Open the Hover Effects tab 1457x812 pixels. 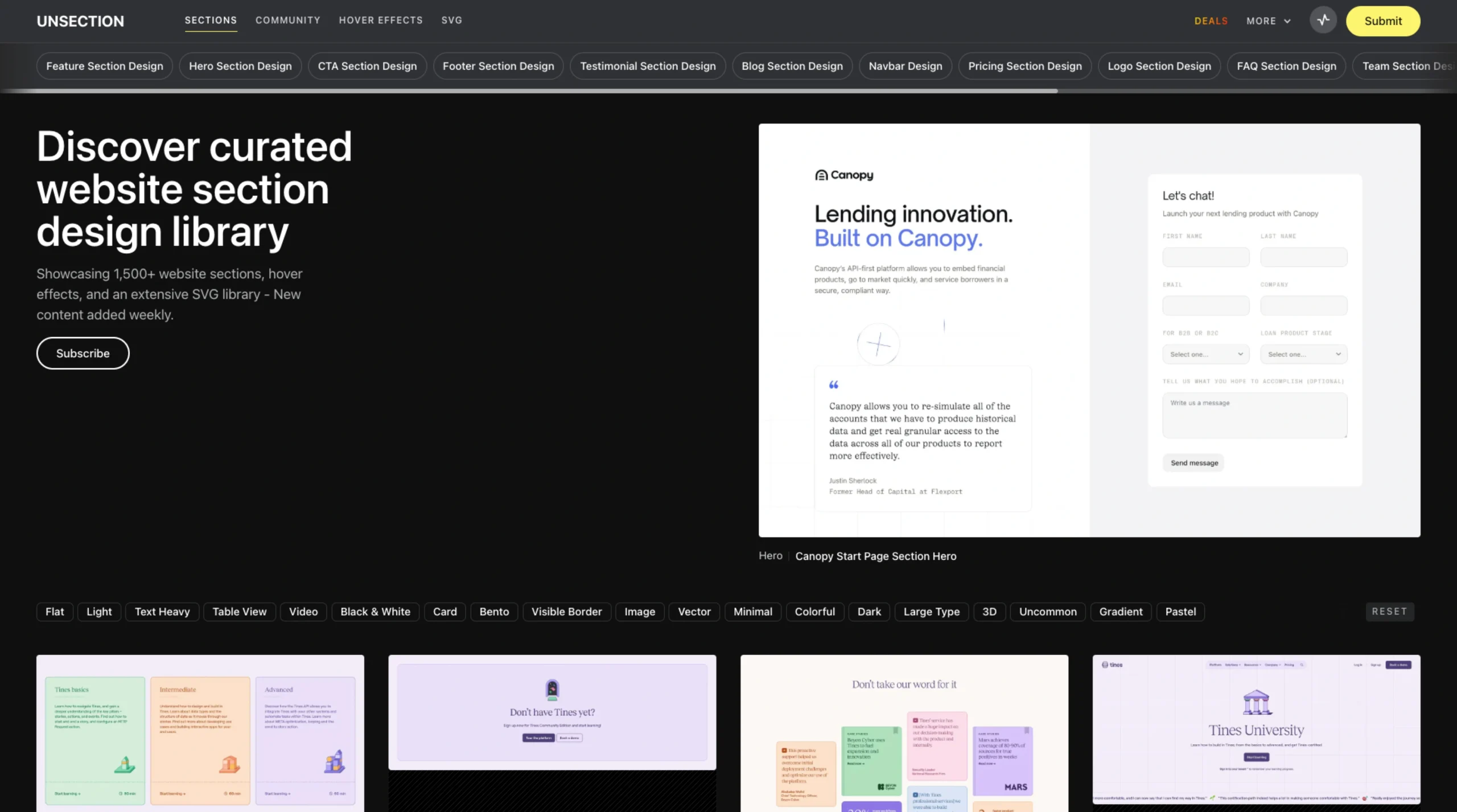[x=381, y=20]
